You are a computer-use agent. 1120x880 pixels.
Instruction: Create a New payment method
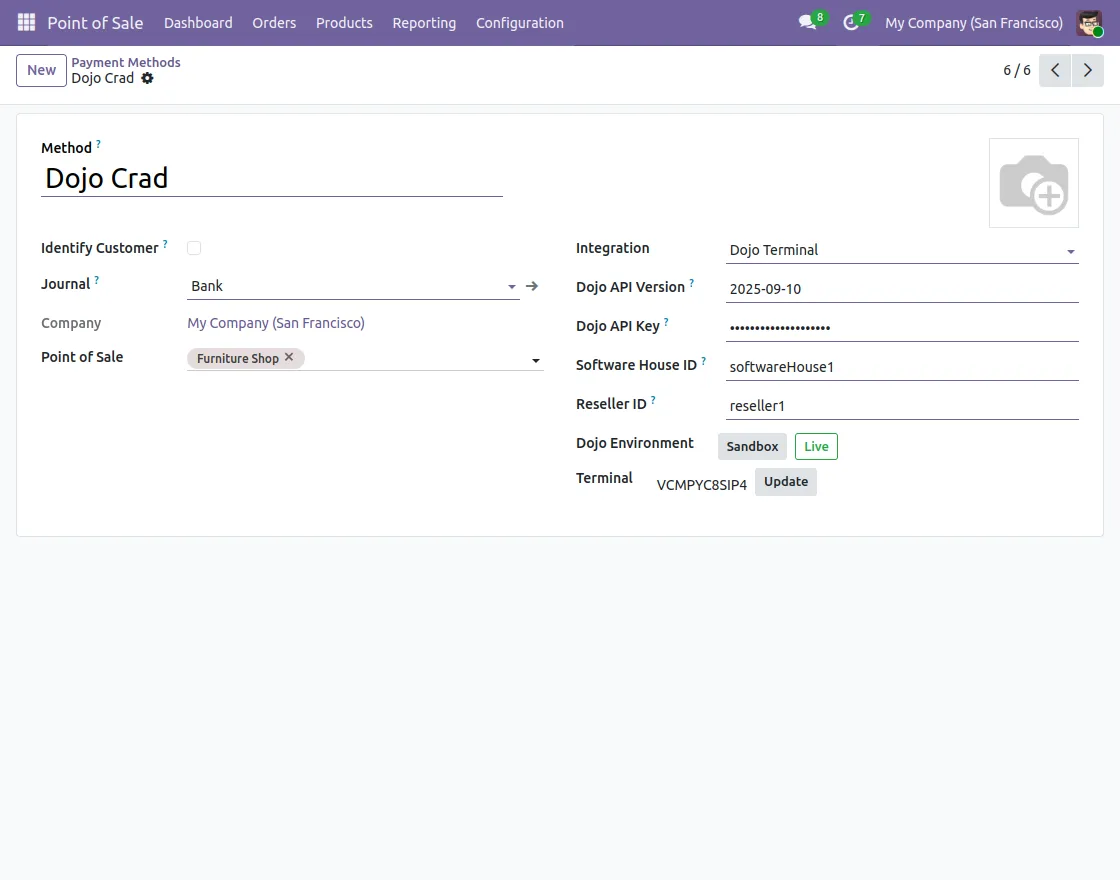tap(41, 70)
